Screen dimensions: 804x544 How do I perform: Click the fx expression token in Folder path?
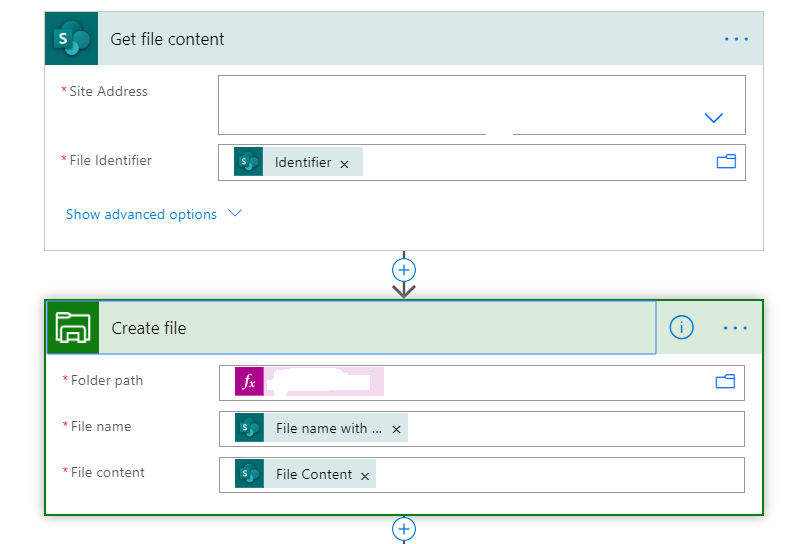[x=250, y=382]
